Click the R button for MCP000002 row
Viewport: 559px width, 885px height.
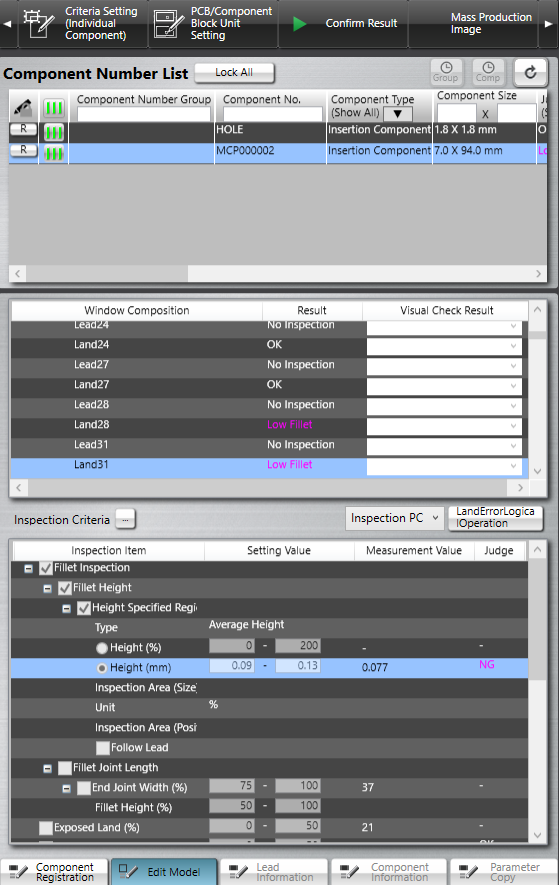point(23,150)
